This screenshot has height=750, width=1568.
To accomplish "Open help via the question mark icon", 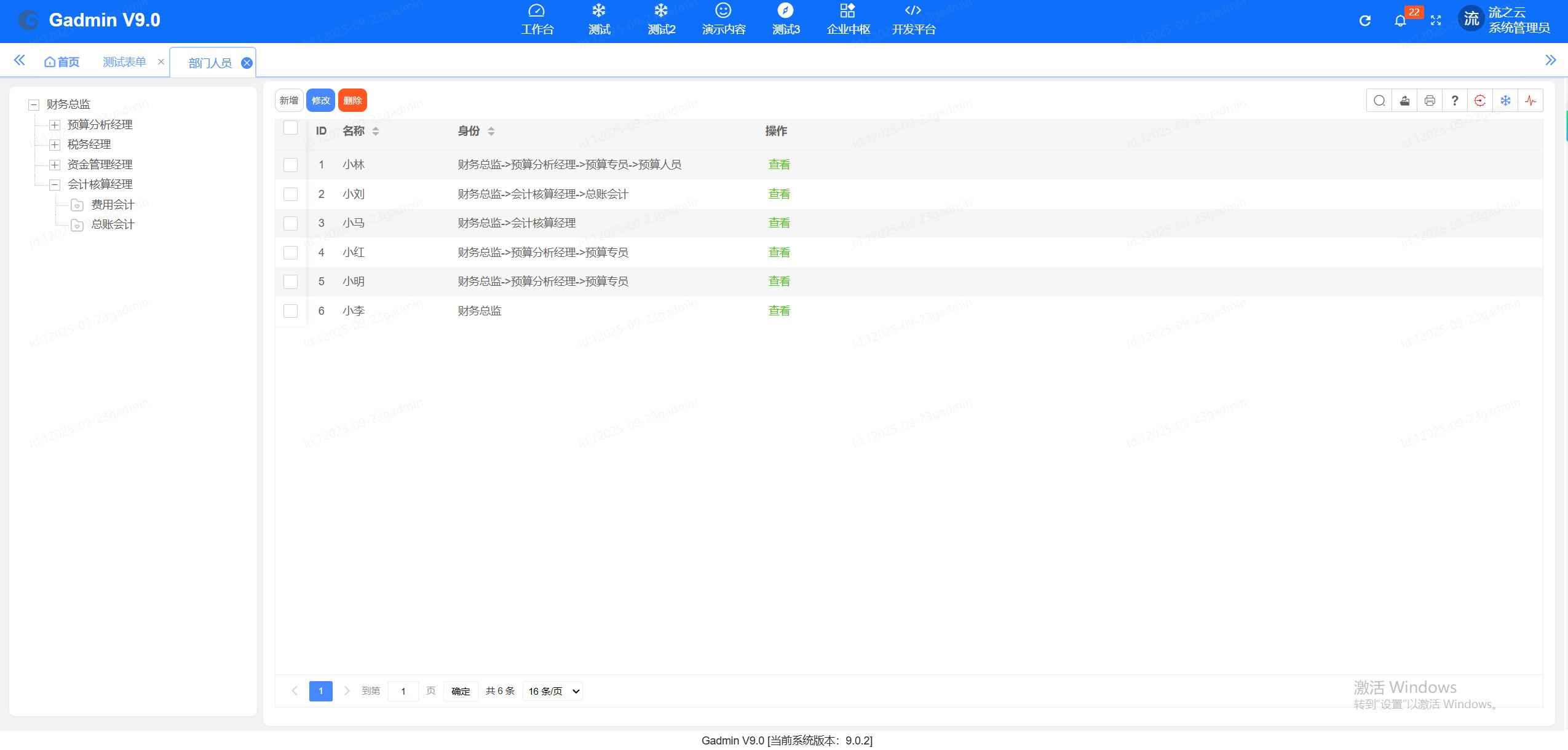I will 1454,100.
